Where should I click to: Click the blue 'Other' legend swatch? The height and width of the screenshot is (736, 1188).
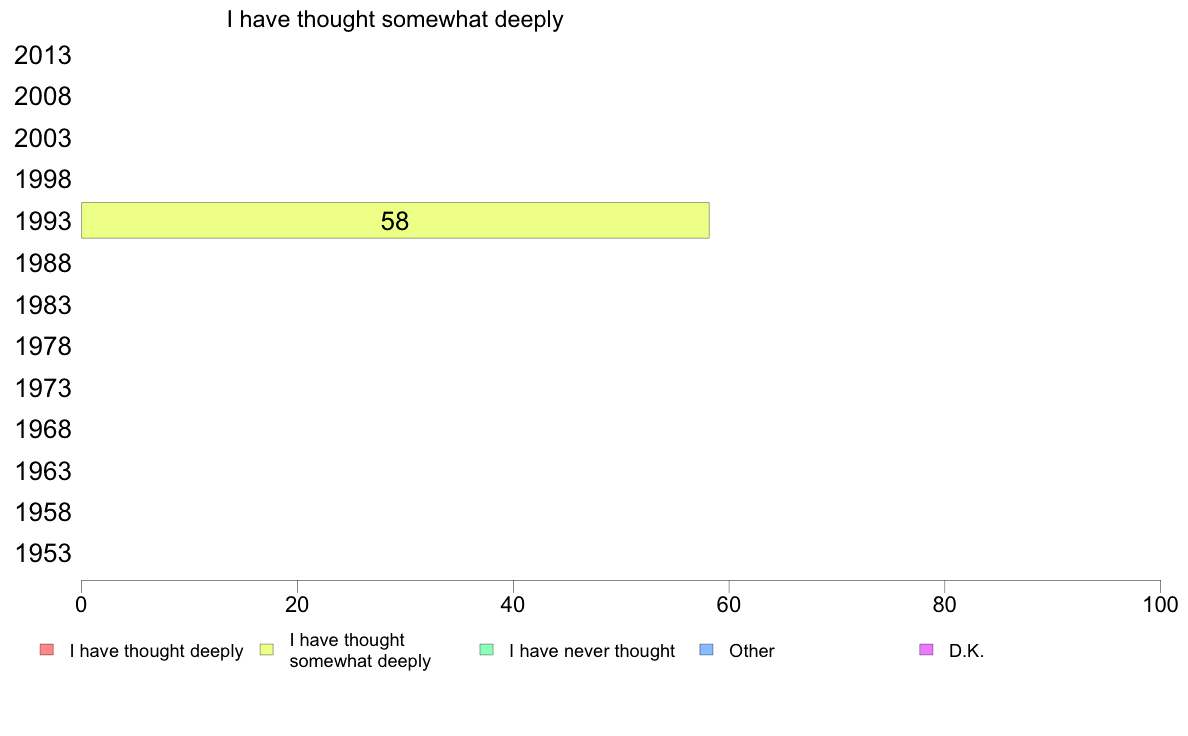[706, 650]
